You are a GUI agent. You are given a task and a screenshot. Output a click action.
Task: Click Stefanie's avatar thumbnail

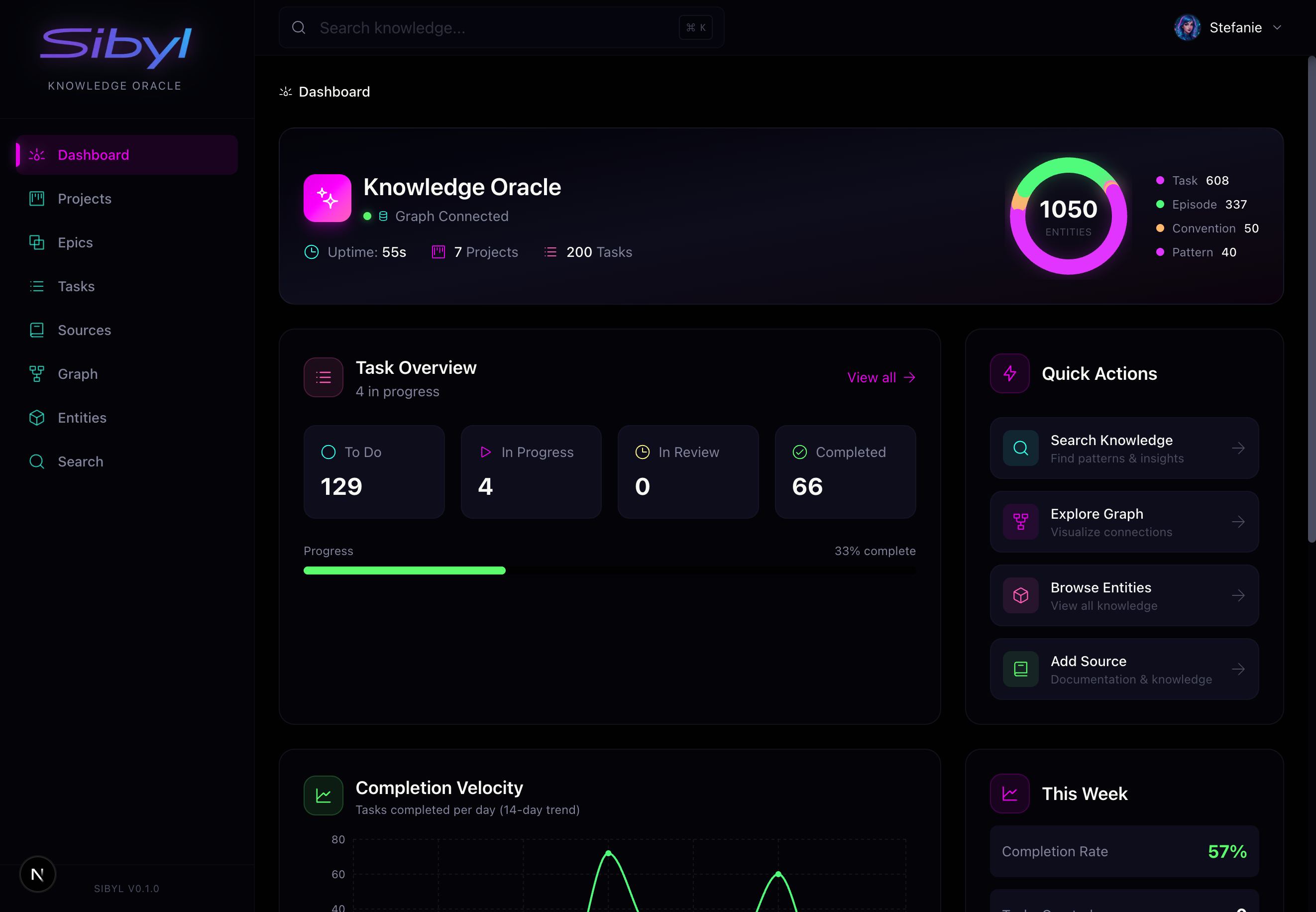coord(1187,27)
